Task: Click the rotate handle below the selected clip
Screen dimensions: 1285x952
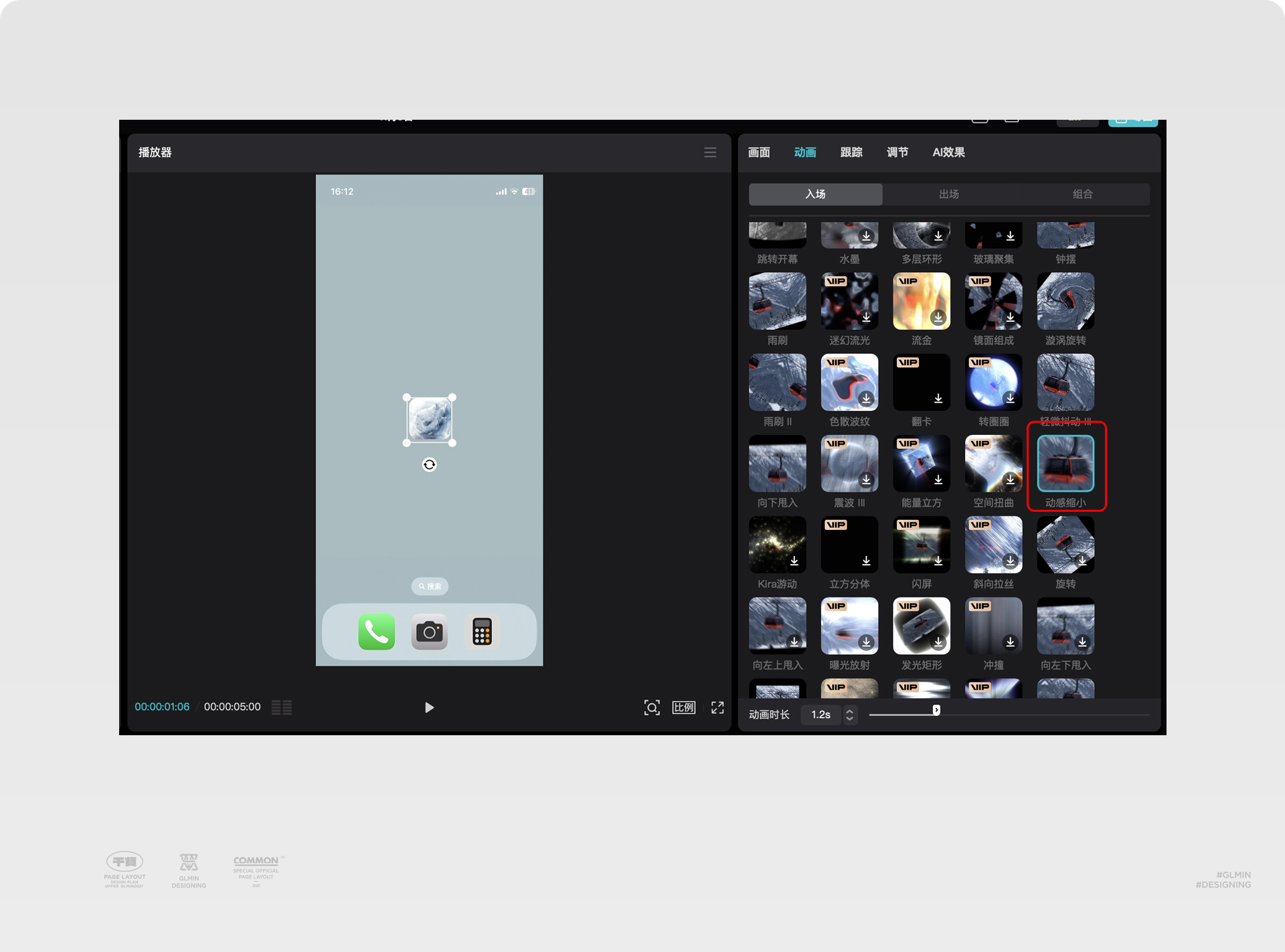Action: [430, 464]
